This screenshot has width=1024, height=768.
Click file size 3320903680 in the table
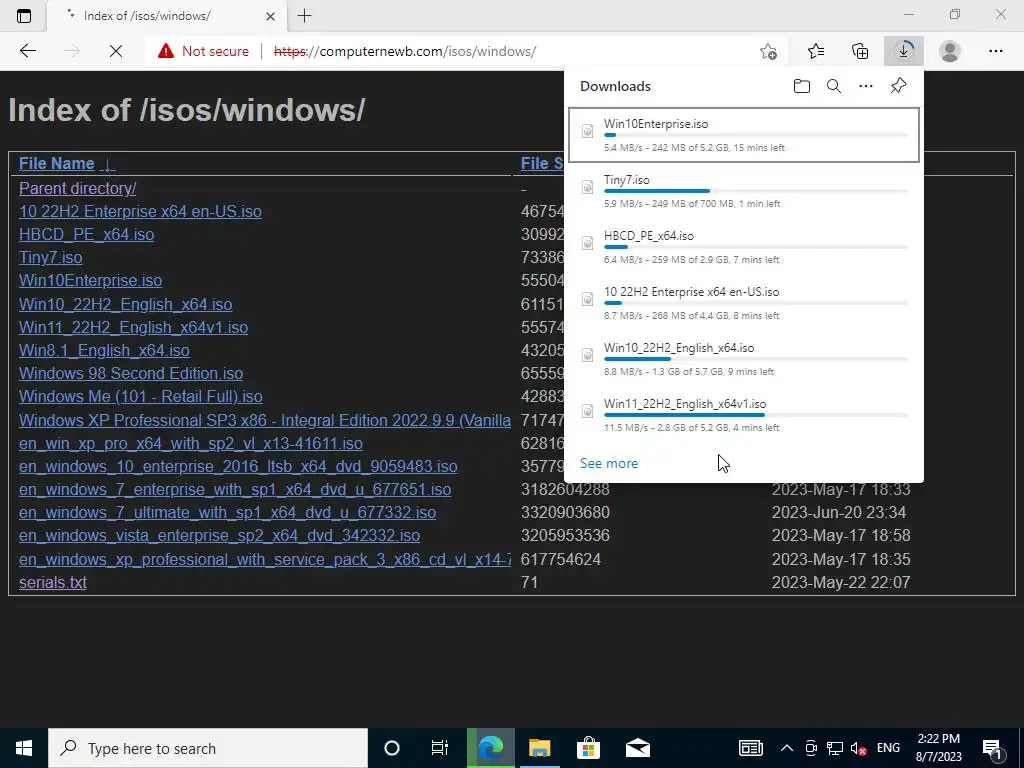coord(565,513)
